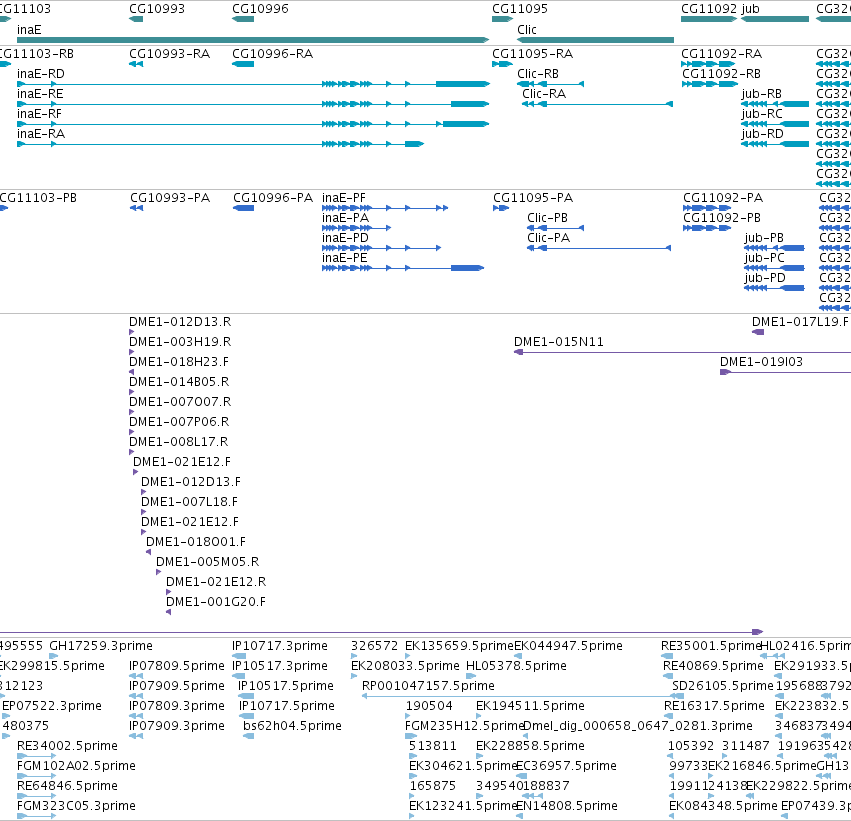Select BAC label DME1-015N11

coord(558,342)
